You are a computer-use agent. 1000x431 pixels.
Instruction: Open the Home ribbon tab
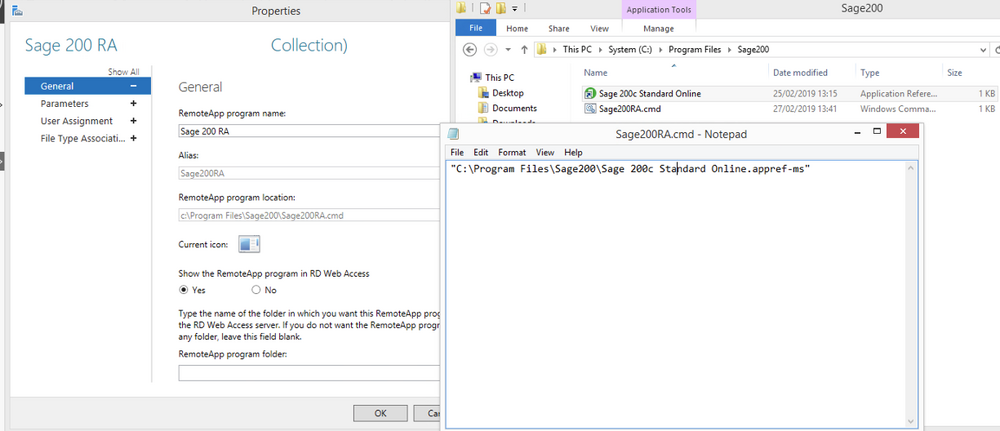coord(517,28)
